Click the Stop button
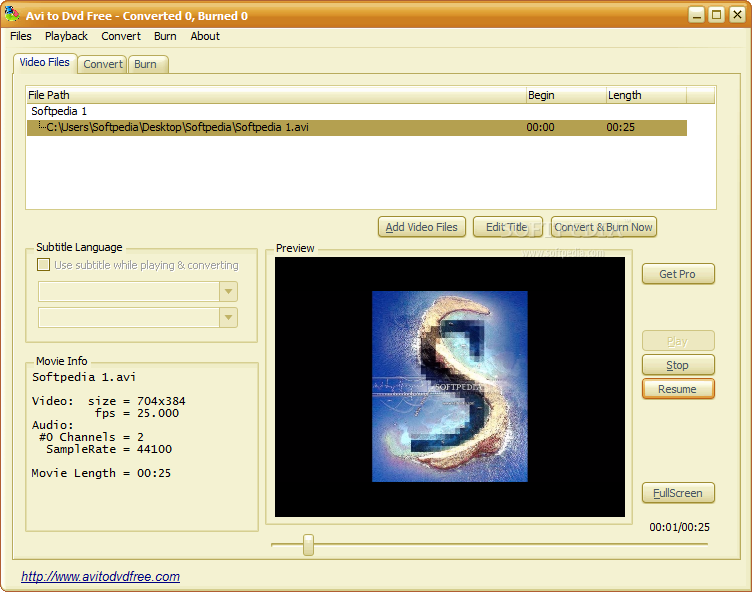 (x=678, y=365)
